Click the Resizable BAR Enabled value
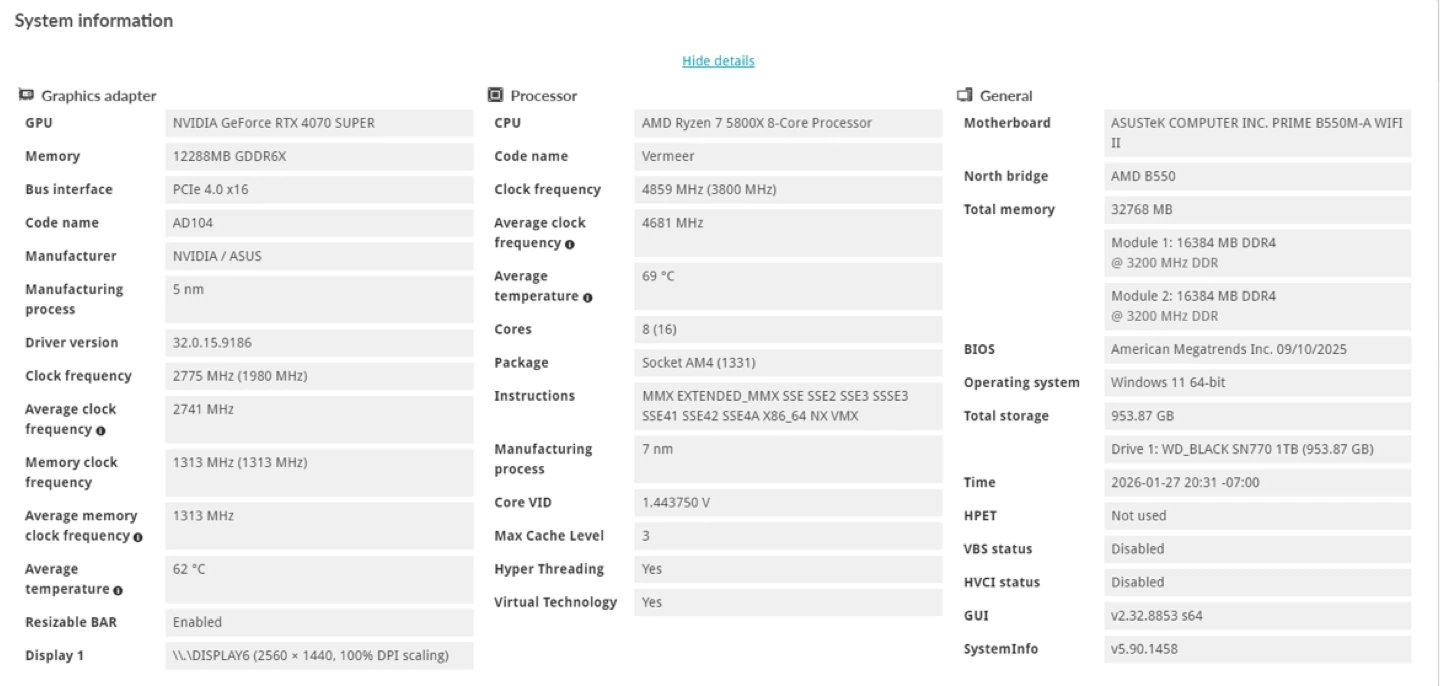 pyautogui.click(x=197, y=622)
